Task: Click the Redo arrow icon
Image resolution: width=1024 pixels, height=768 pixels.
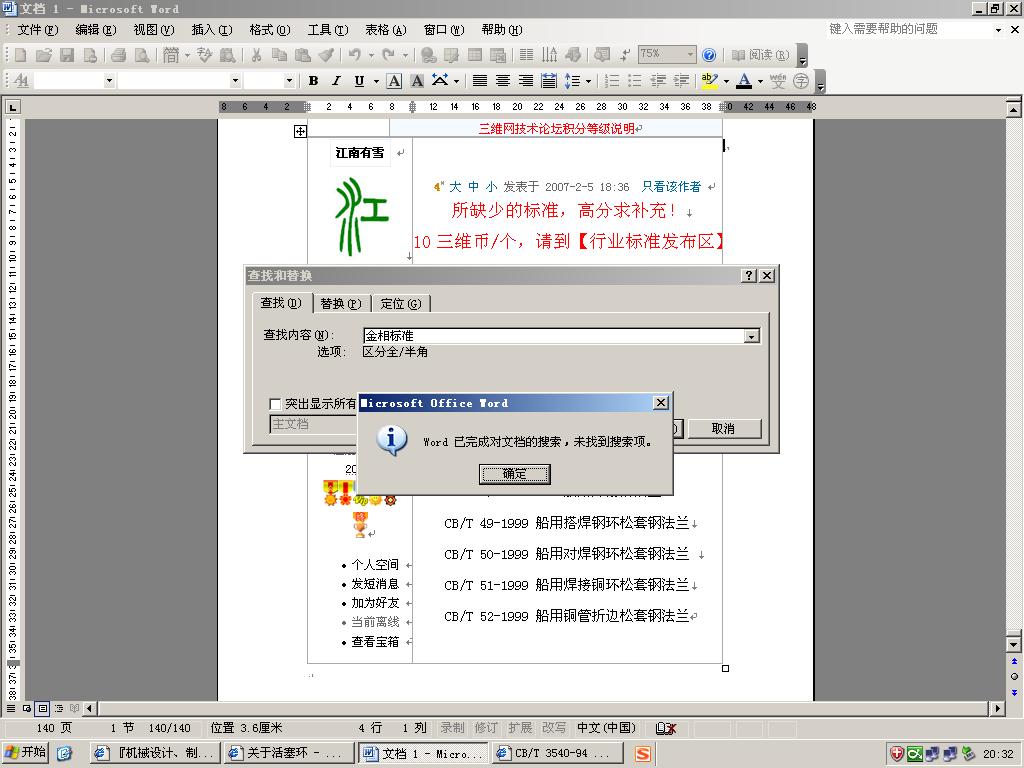Action: click(389, 56)
